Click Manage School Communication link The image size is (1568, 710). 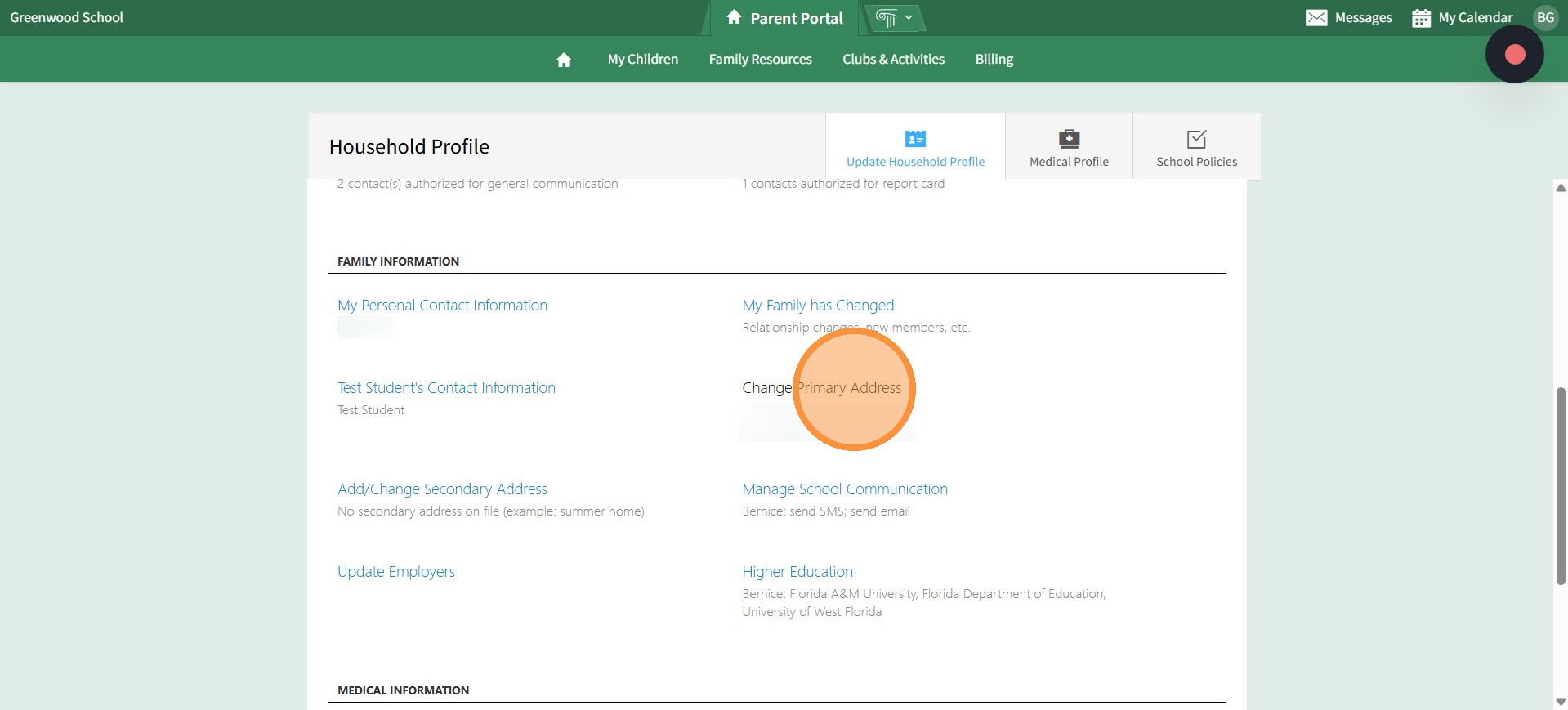tap(845, 489)
